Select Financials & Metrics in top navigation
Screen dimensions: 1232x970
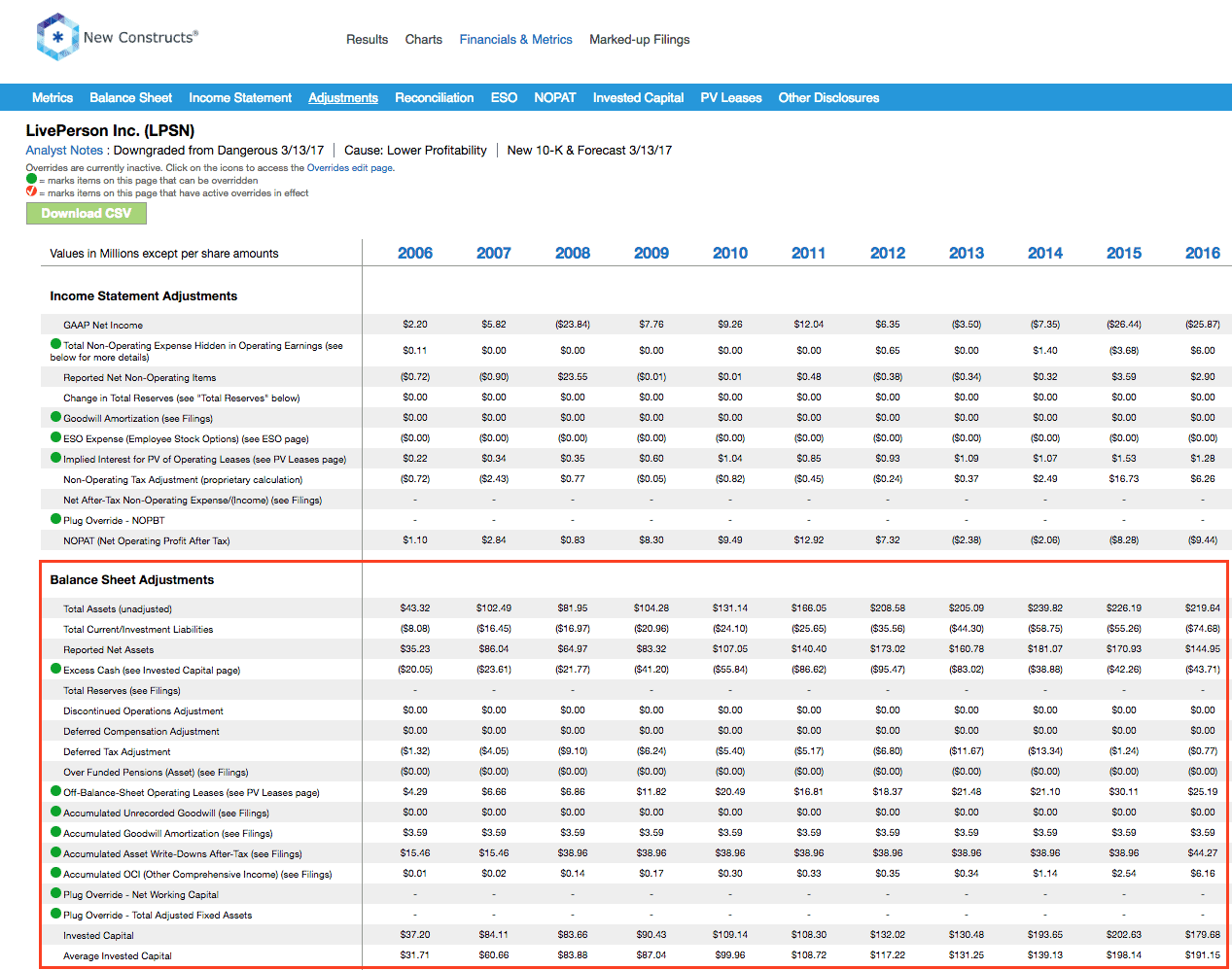pos(516,40)
